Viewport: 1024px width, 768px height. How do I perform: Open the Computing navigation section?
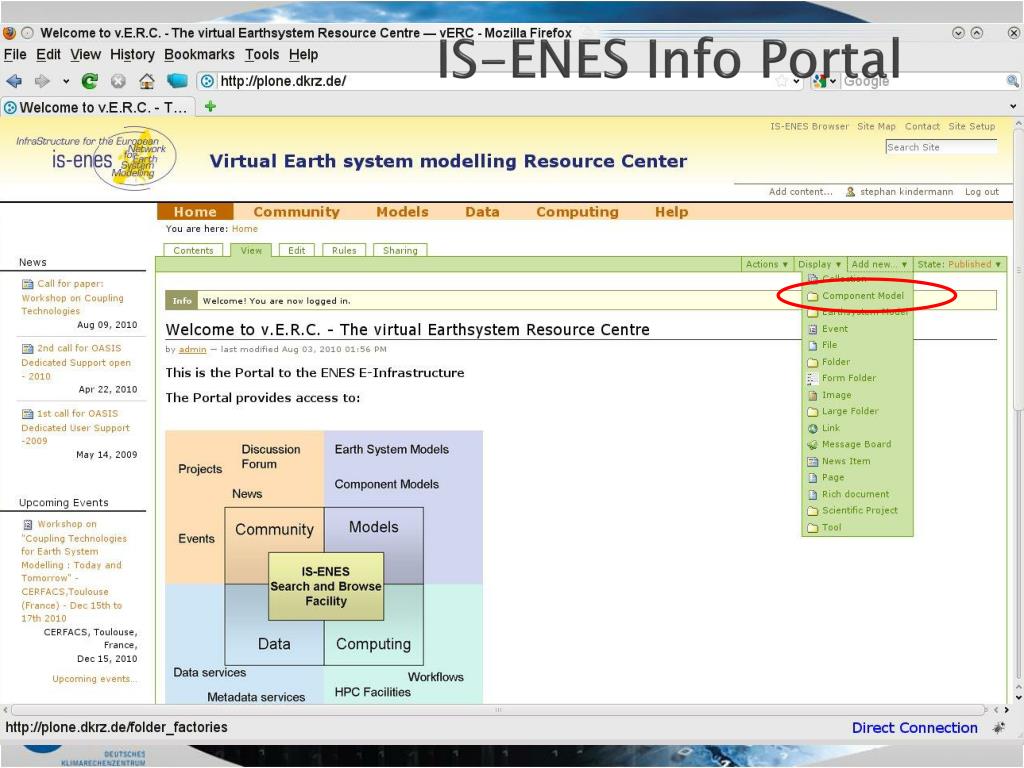577,212
